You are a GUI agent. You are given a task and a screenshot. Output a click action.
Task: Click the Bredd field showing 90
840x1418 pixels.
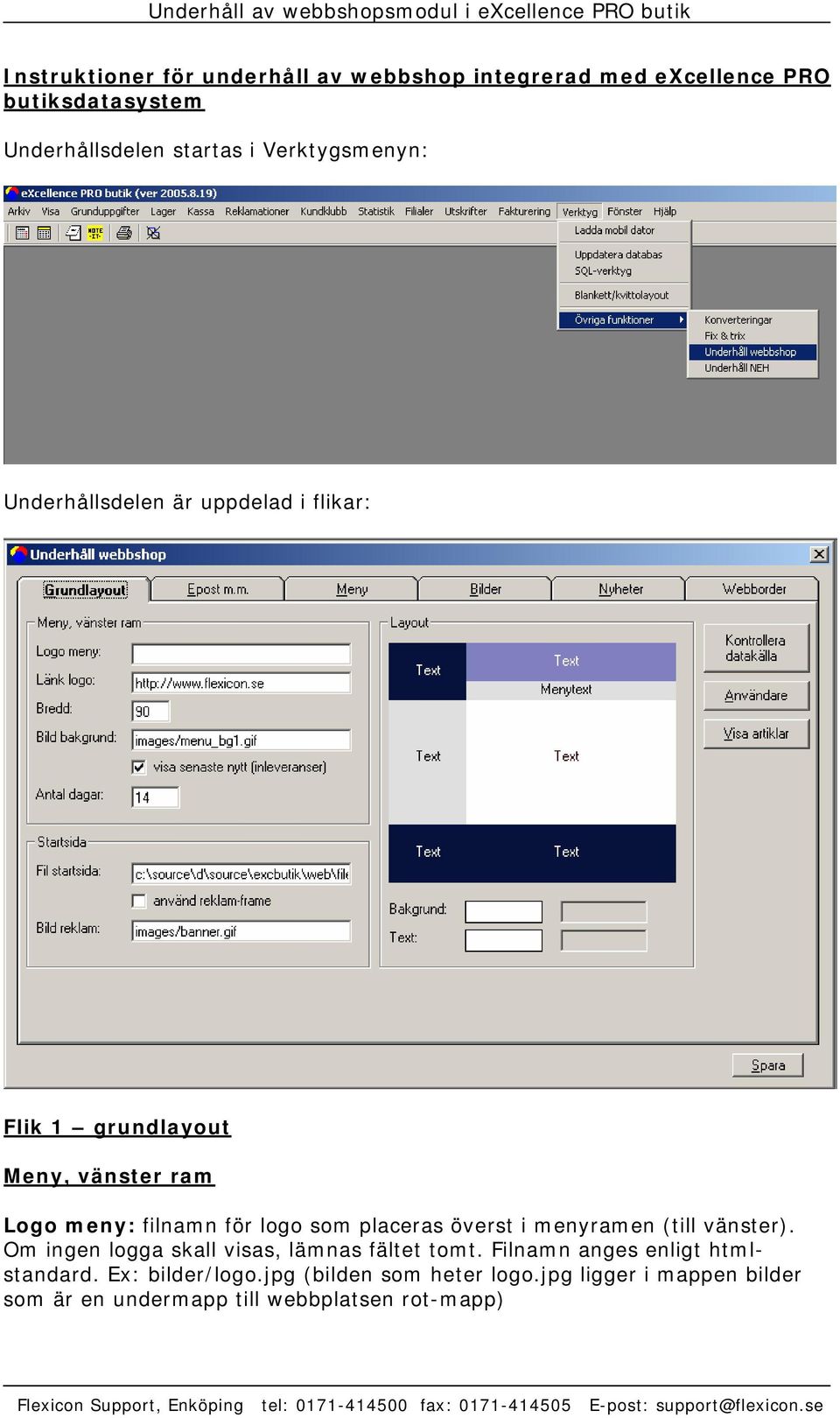[x=150, y=711]
